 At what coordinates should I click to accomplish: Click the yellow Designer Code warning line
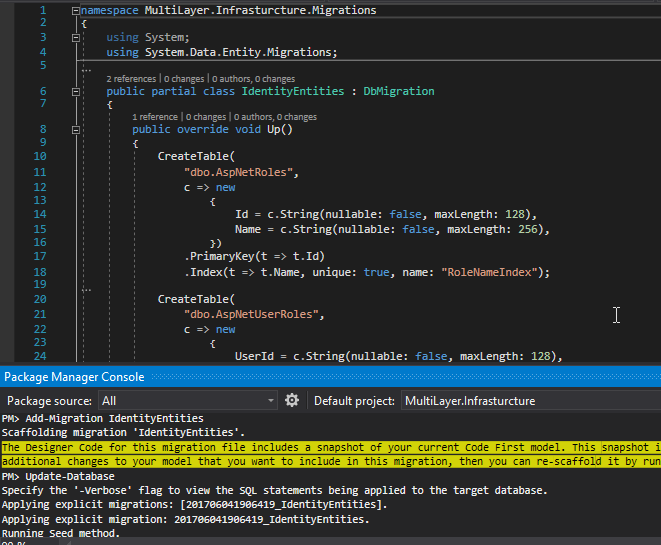(x=331, y=447)
